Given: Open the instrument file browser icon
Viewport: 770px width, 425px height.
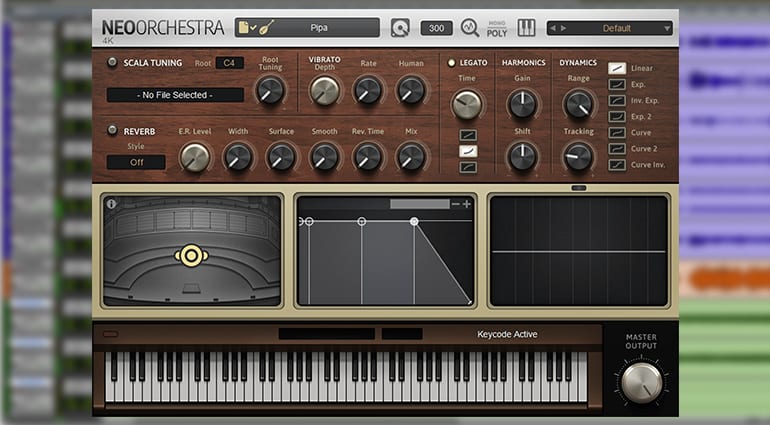Looking at the screenshot, I should click(x=244, y=28).
